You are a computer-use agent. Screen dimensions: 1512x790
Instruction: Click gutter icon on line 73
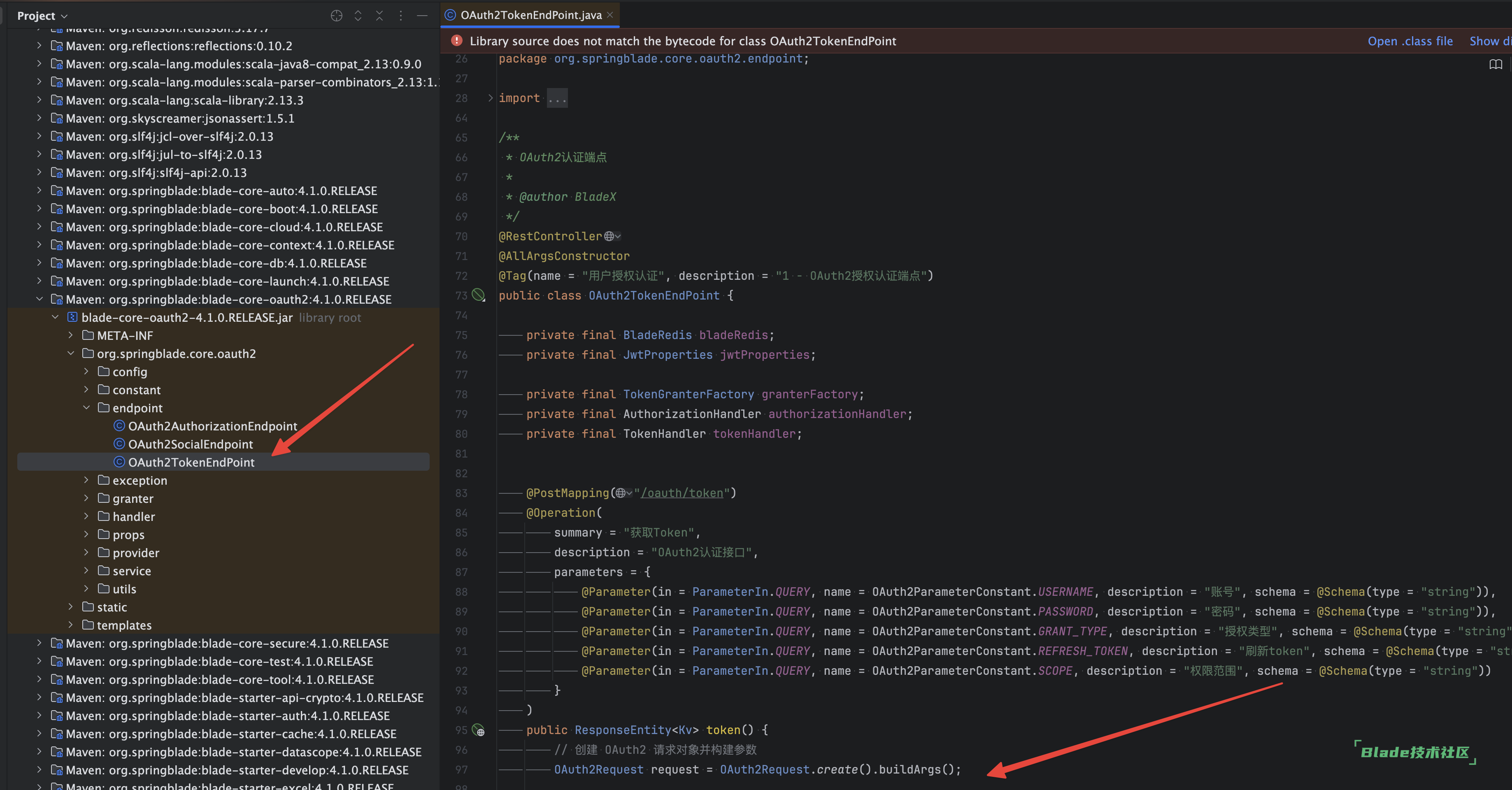coord(479,295)
